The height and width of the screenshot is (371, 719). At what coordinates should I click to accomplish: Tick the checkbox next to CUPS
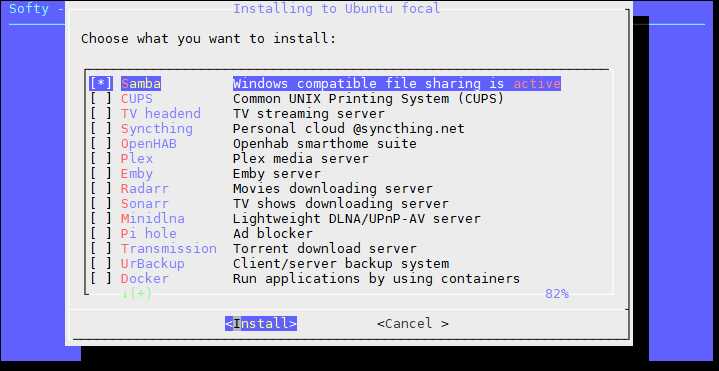[x=100, y=99]
